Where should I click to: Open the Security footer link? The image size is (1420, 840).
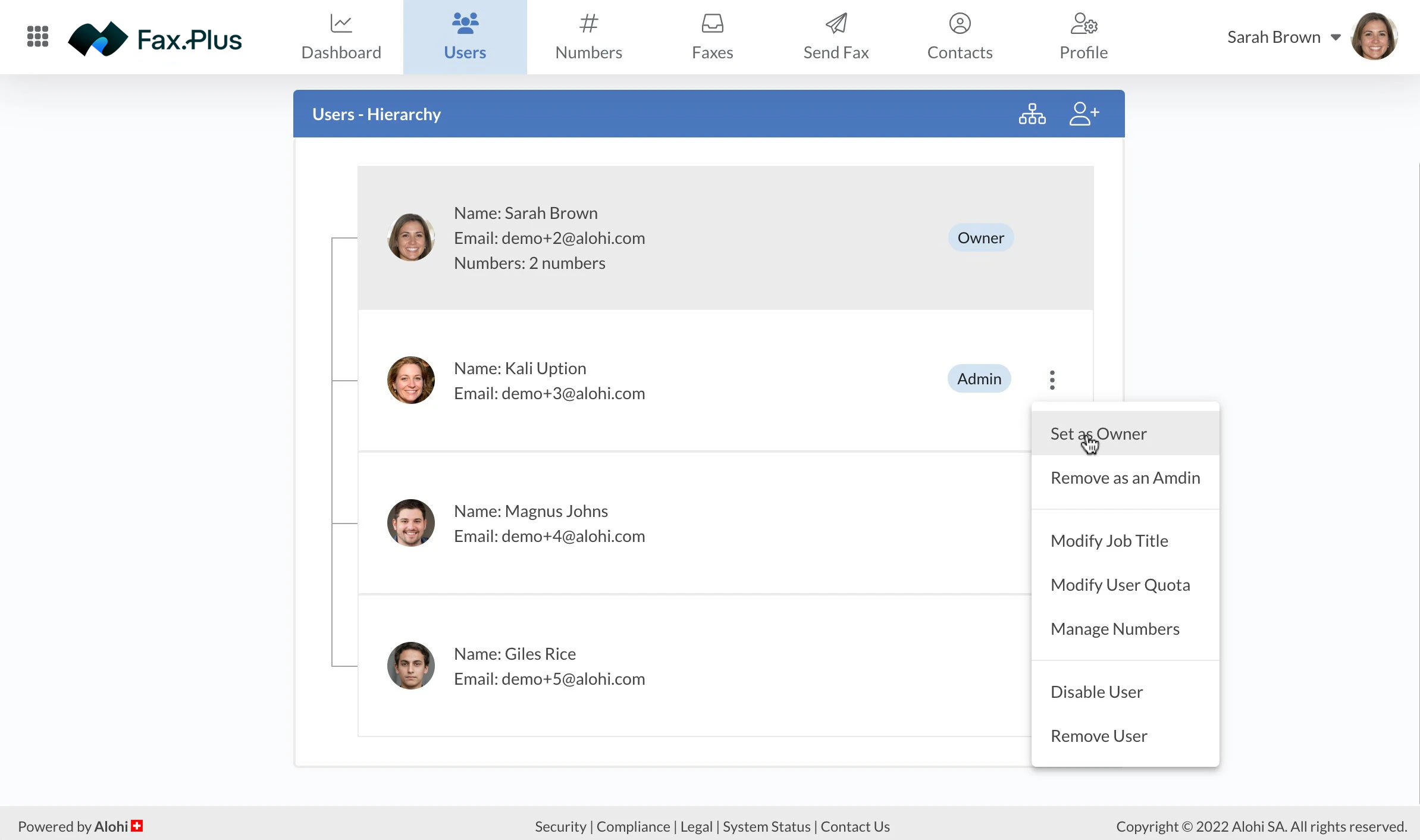click(560, 826)
